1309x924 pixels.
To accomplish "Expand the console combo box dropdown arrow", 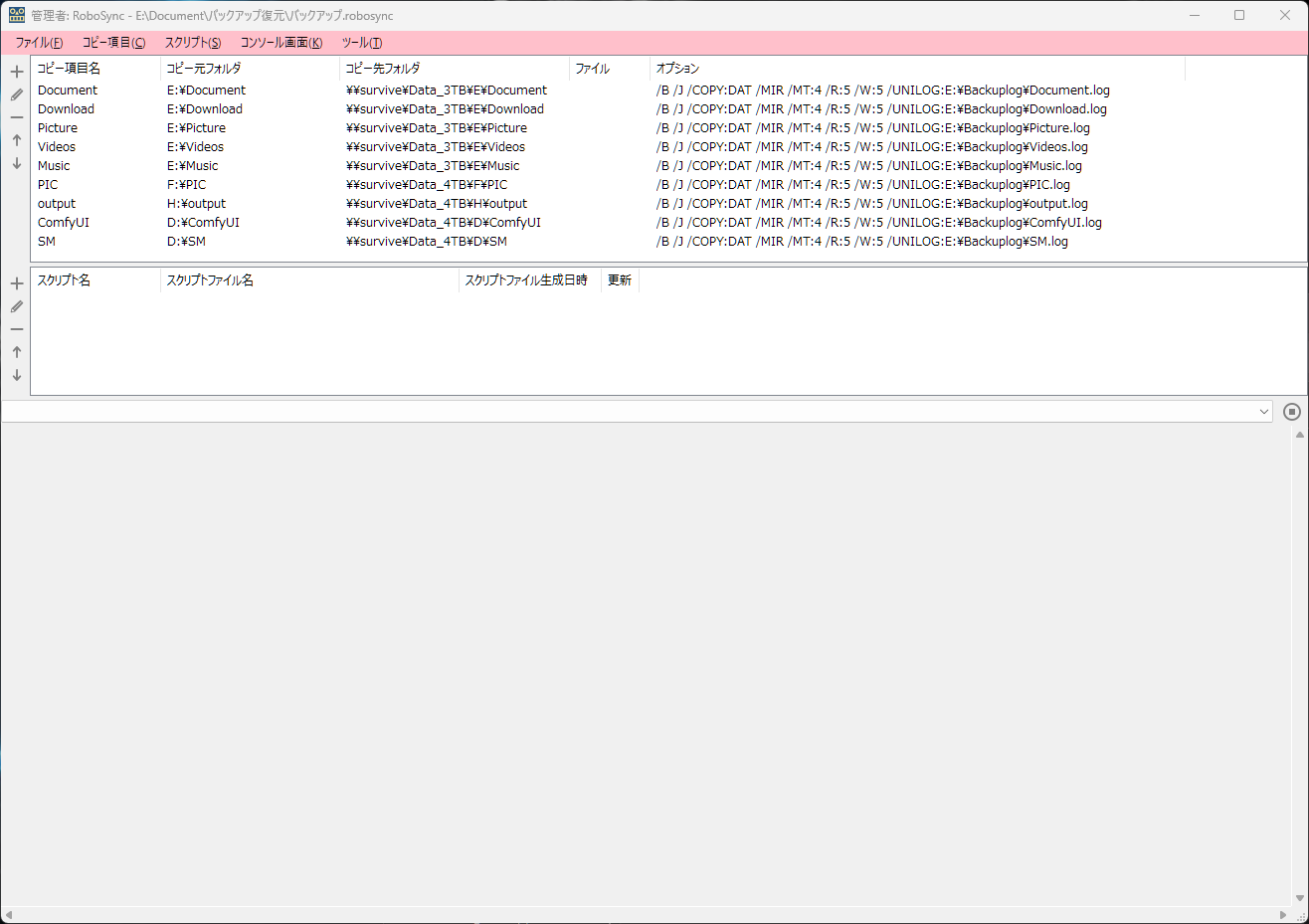I will coord(1264,412).
